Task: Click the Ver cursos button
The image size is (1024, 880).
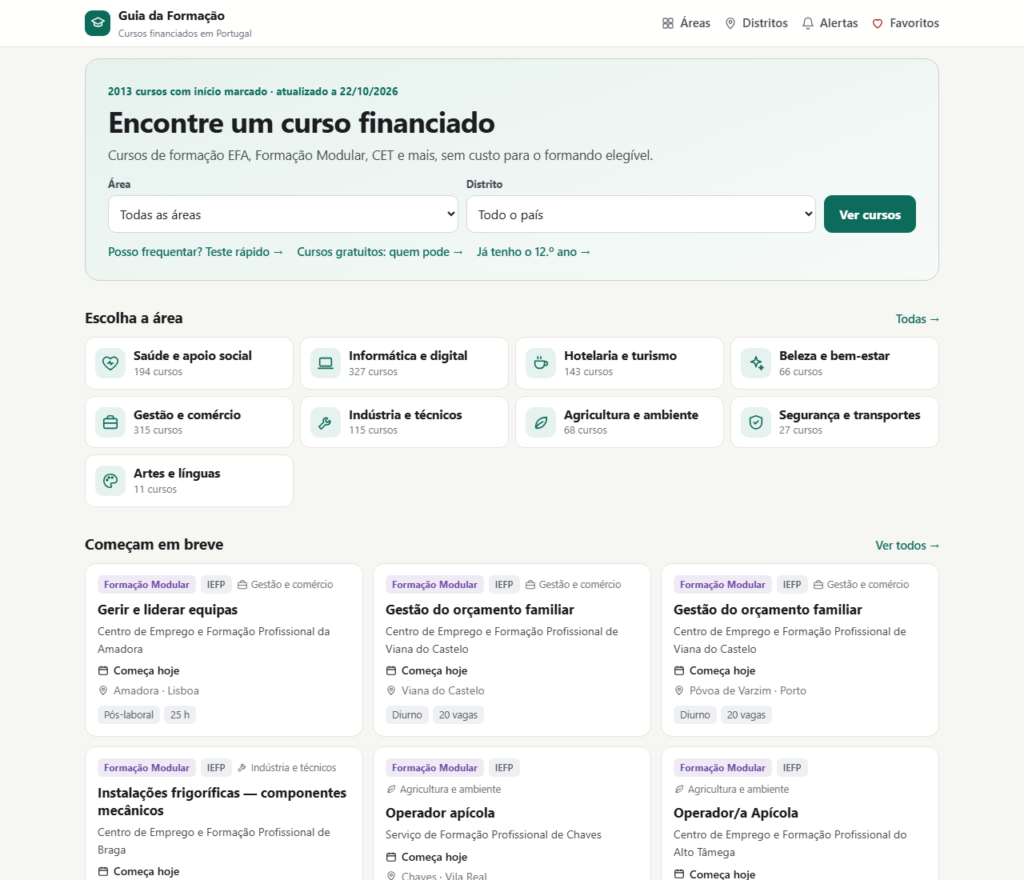Action: [x=870, y=214]
